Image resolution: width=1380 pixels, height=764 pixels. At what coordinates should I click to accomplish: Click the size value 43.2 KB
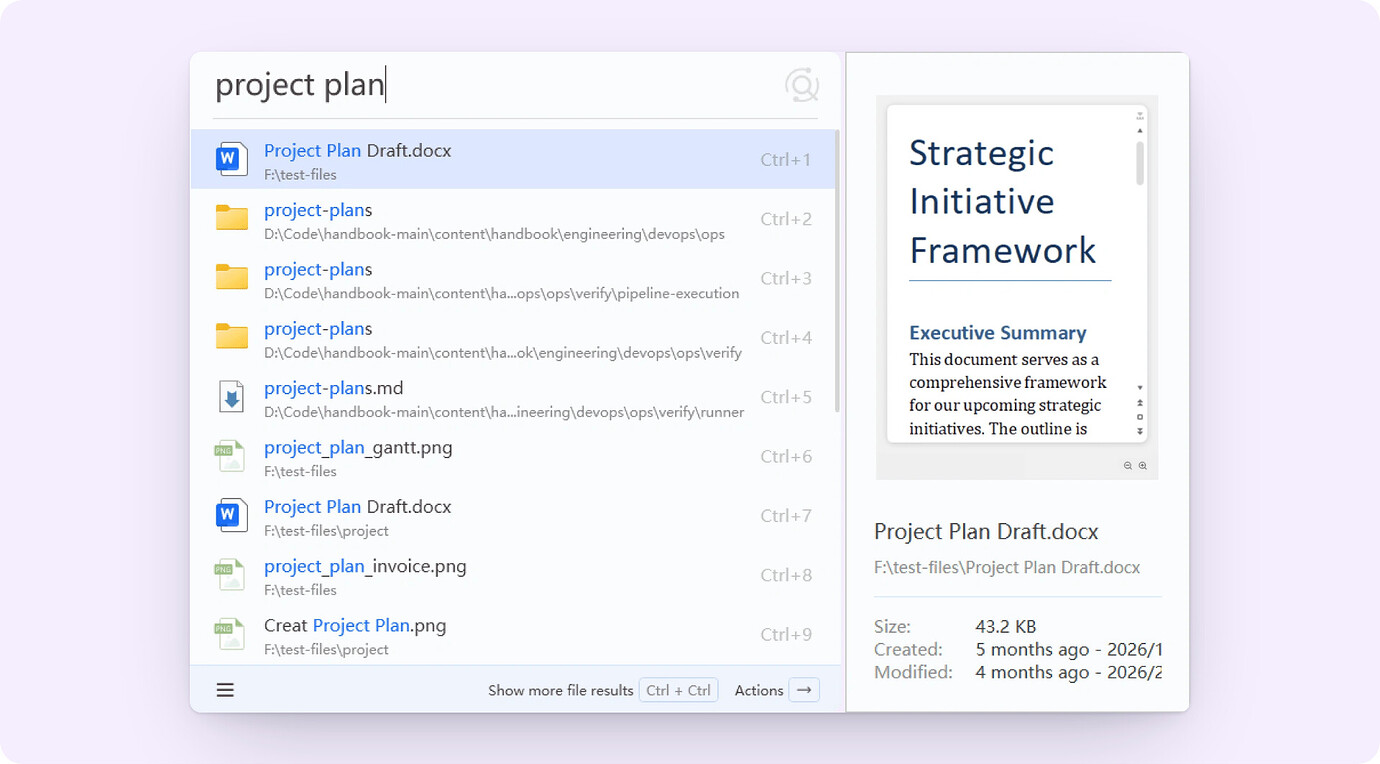point(1006,627)
